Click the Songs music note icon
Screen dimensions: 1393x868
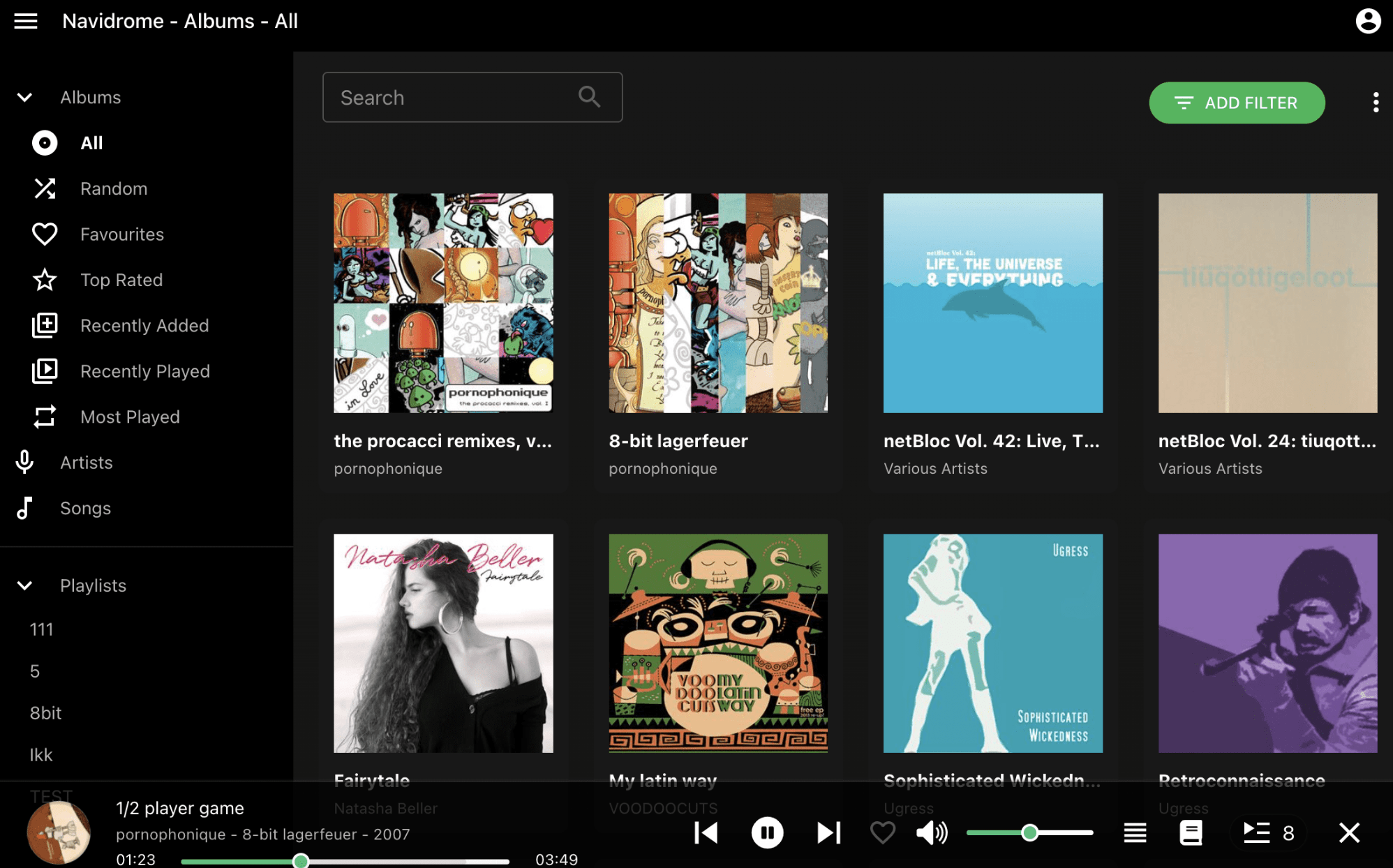click(x=24, y=508)
